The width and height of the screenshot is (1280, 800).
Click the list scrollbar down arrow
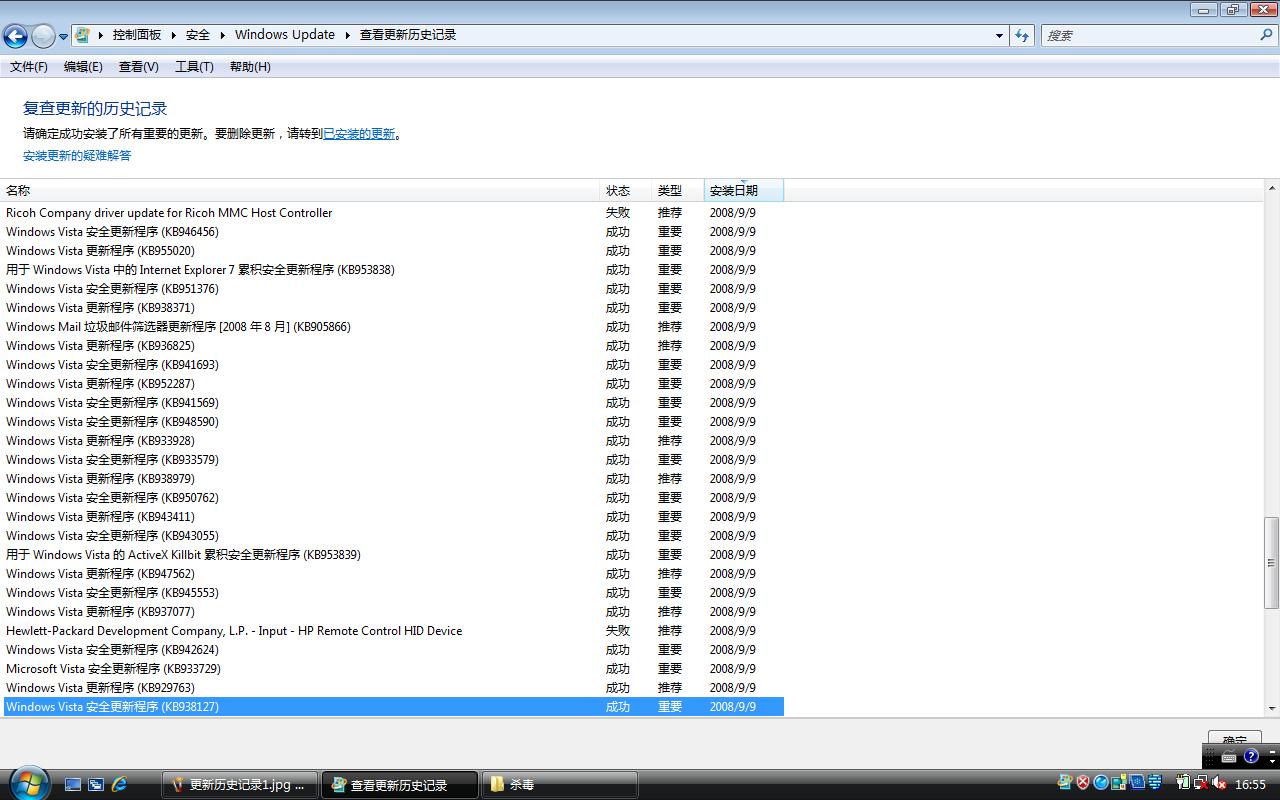pyautogui.click(x=1272, y=708)
